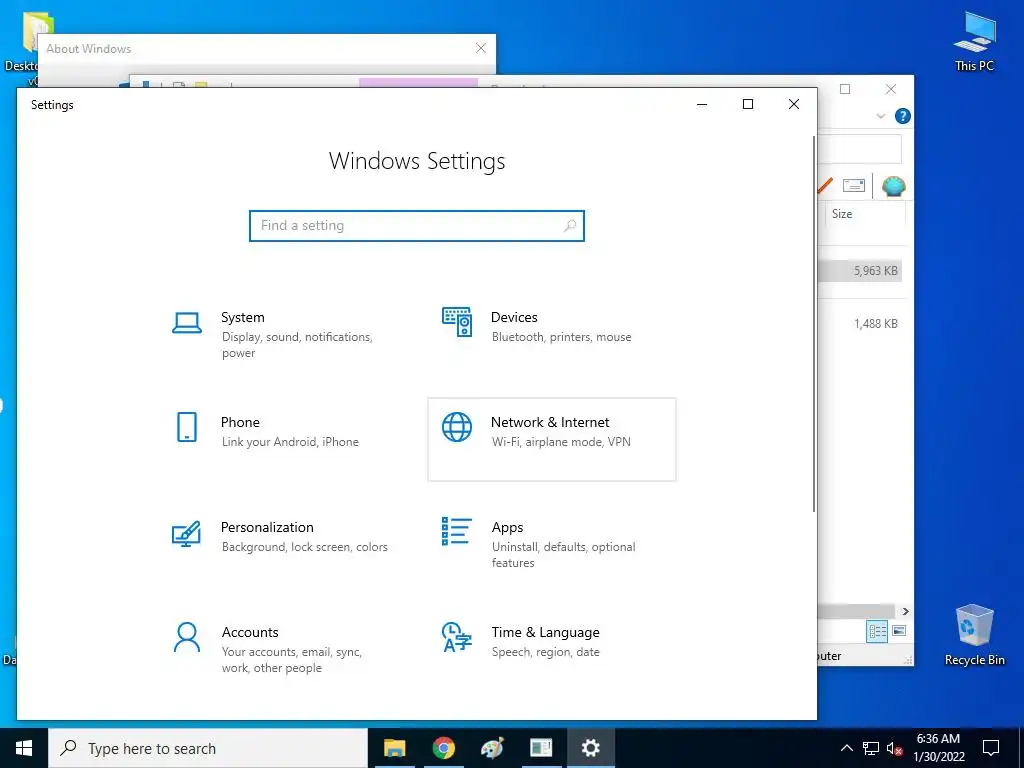Click the Devices heading text
The image size is (1024, 768).
coord(515,317)
